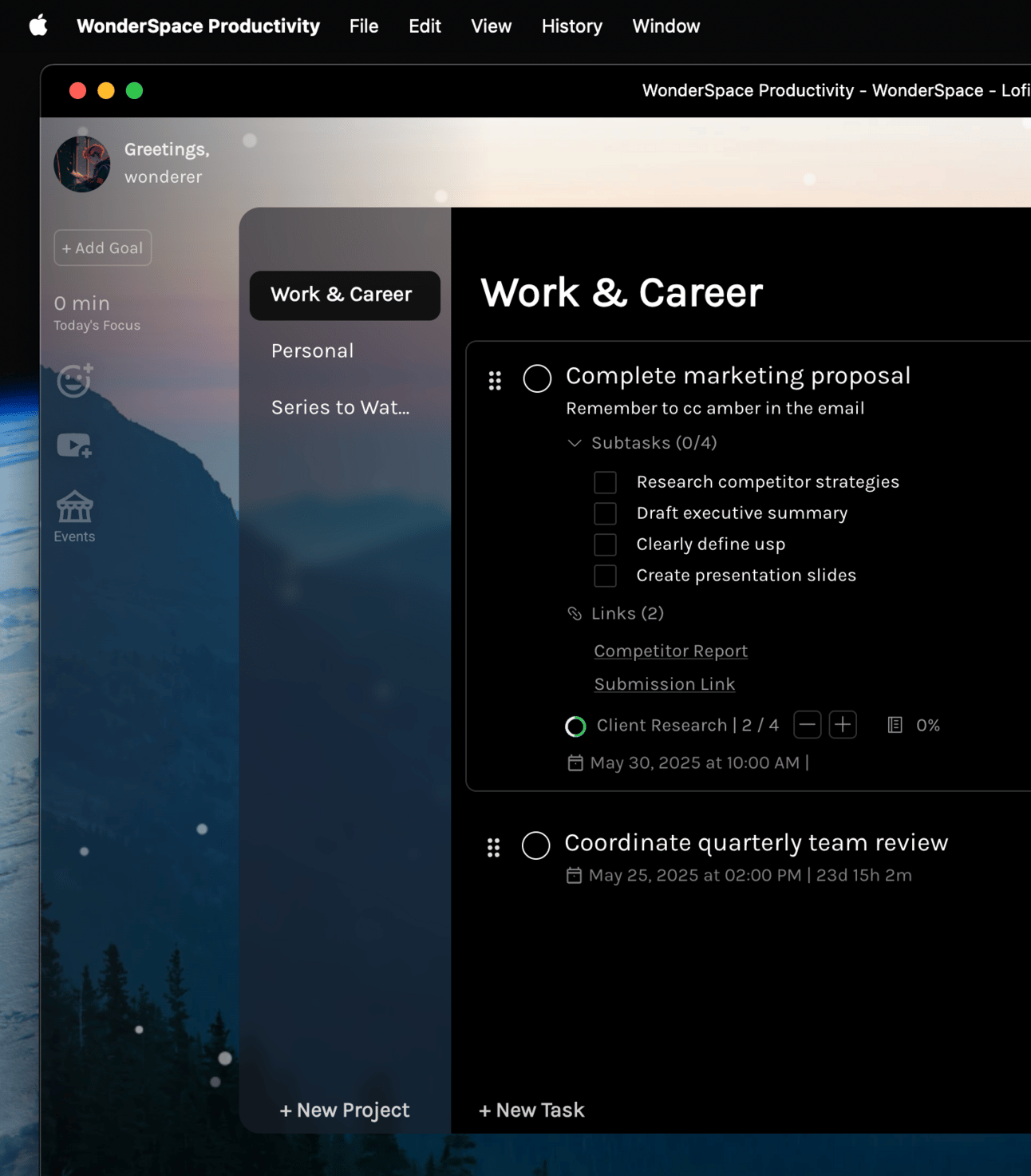
Task: Open the Apple menu
Action: point(38,26)
